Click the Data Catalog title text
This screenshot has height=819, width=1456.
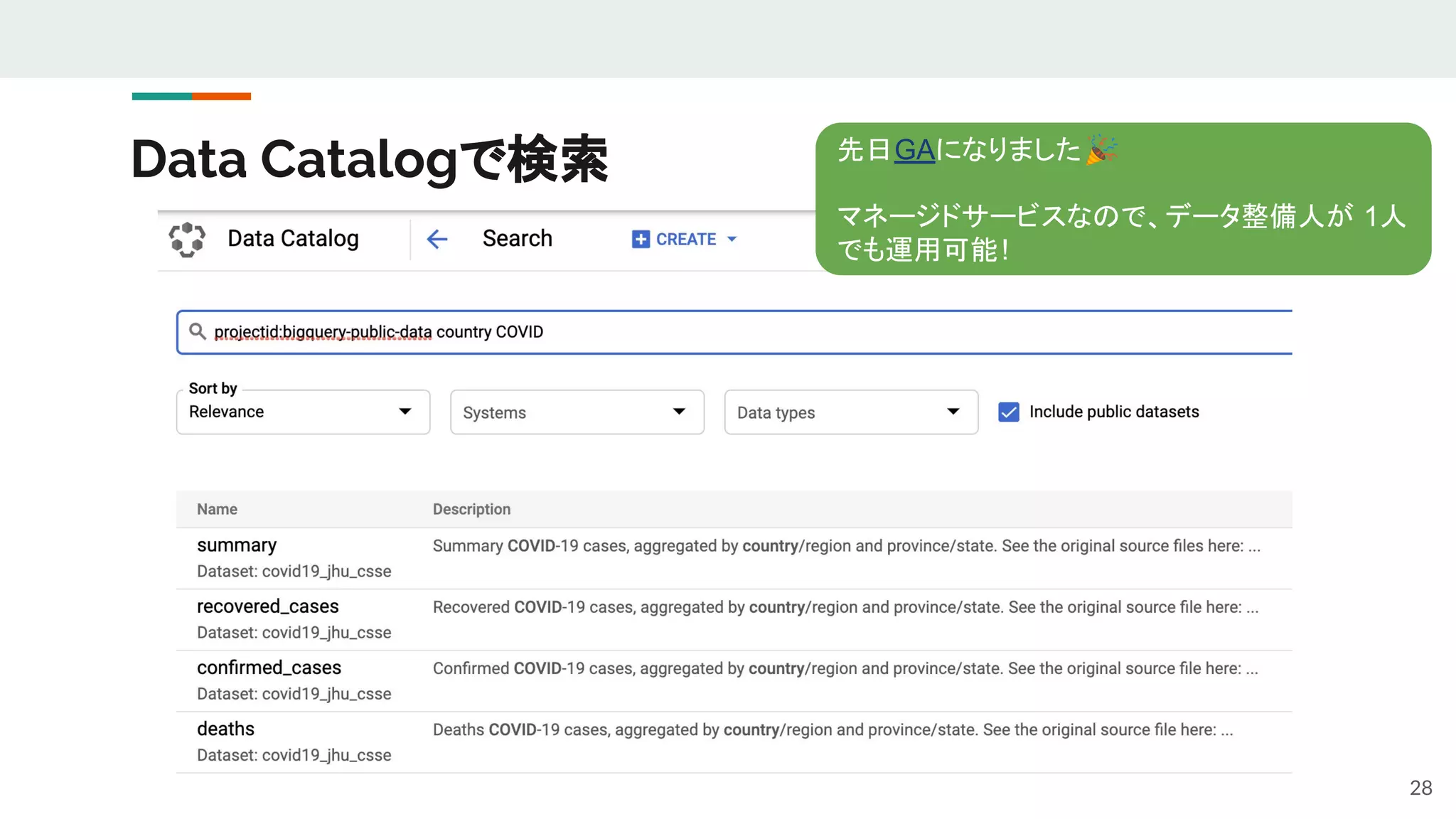(293, 239)
